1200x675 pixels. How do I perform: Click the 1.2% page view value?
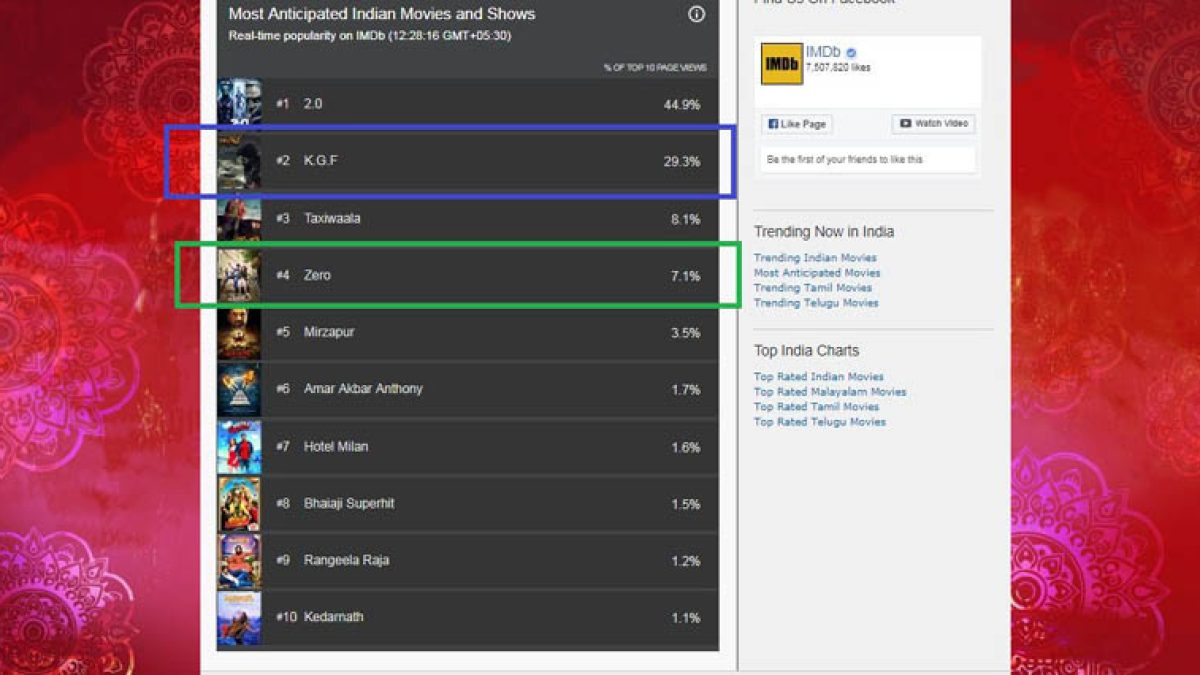coord(686,562)
